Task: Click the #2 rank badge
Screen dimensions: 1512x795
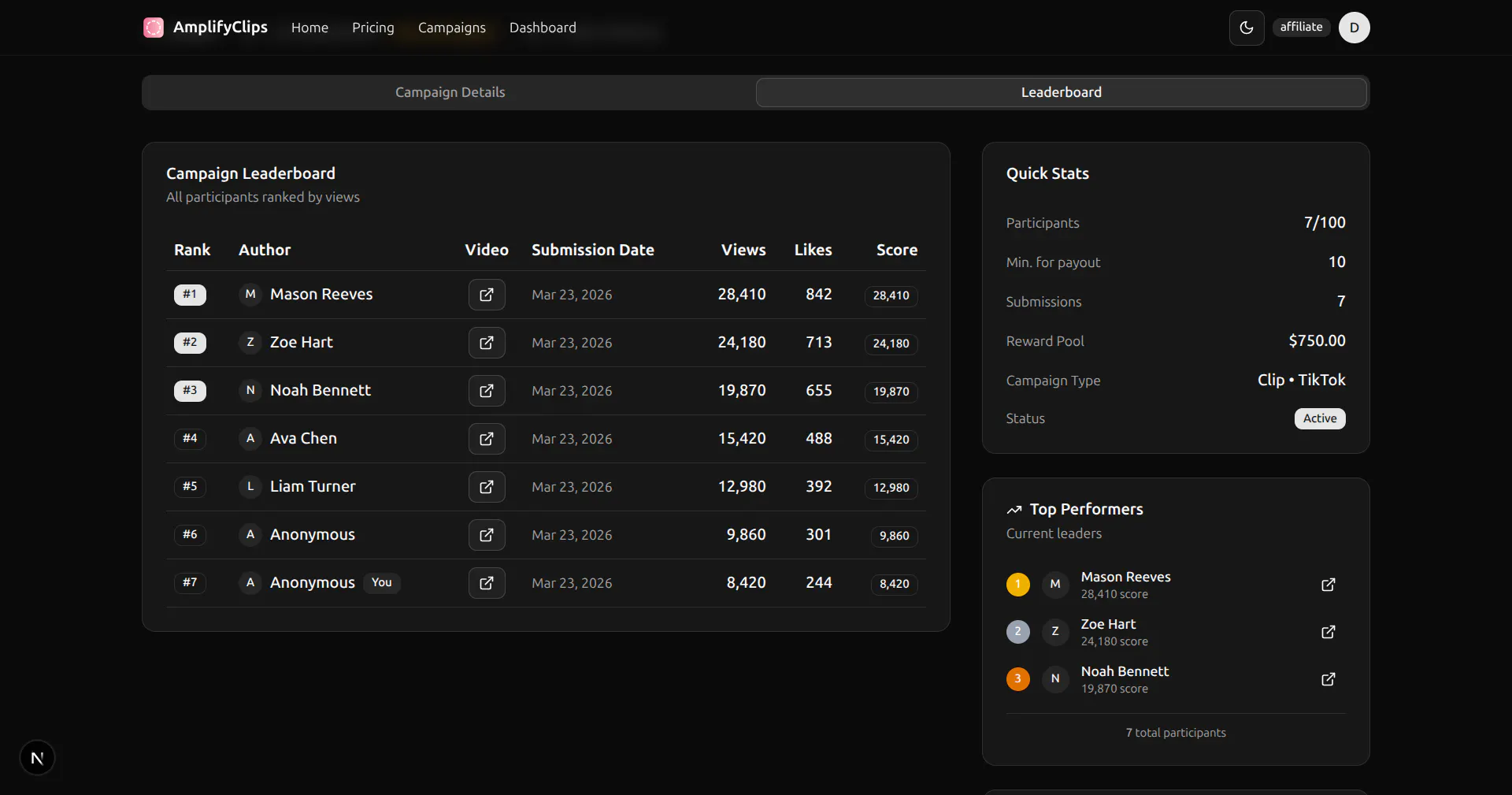Action: (190, 343)
